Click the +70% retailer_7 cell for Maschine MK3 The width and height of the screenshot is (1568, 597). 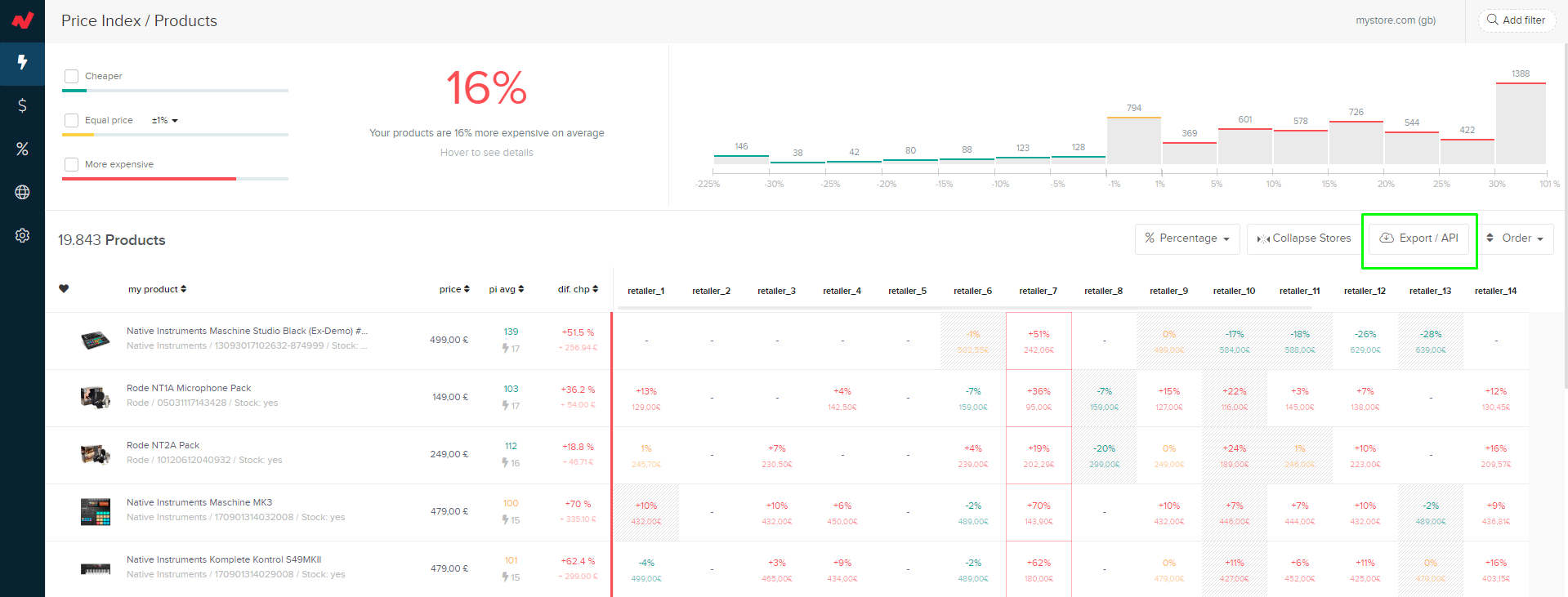coord(1039,513)
